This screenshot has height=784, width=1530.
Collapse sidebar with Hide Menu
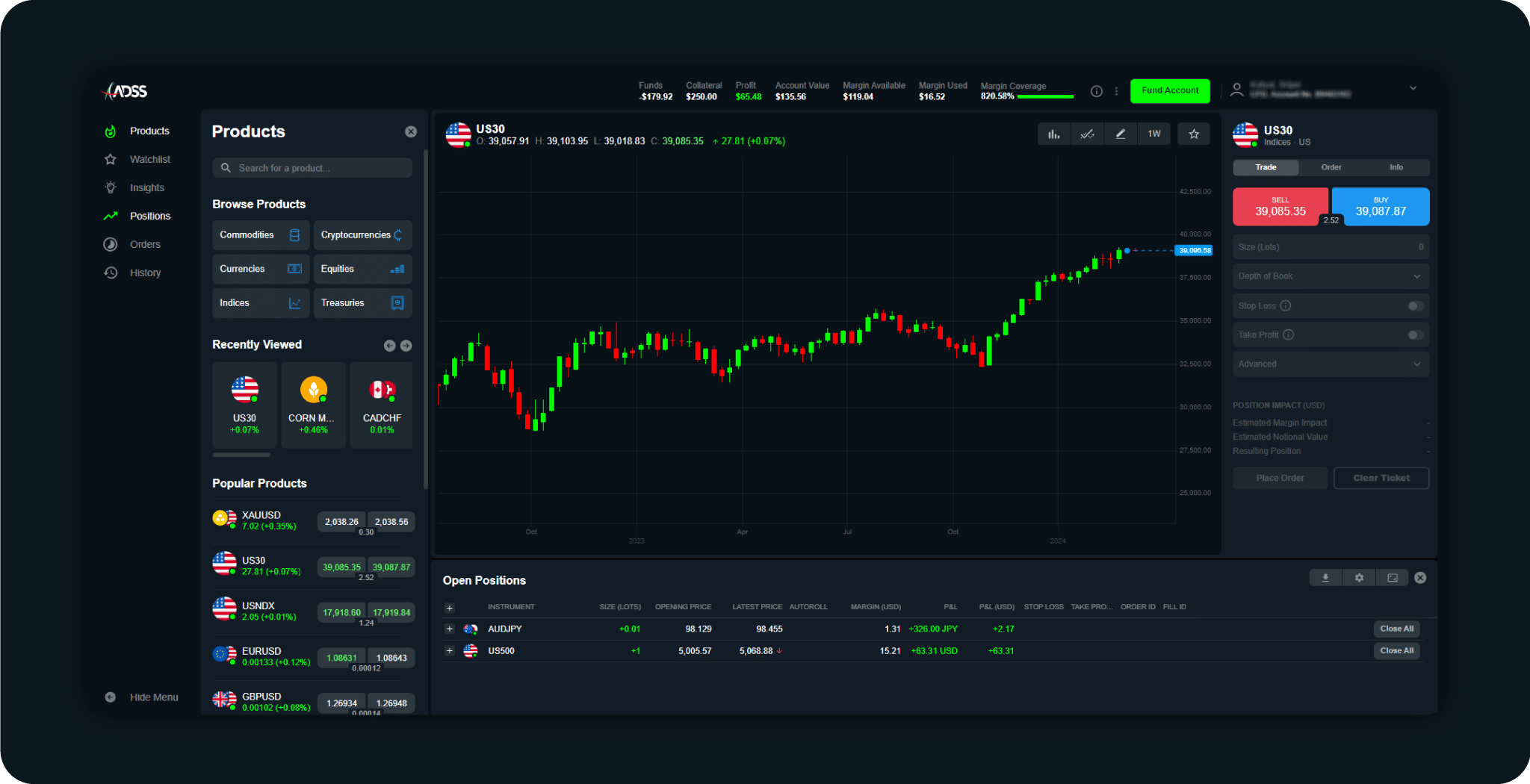tap(153, 697)
